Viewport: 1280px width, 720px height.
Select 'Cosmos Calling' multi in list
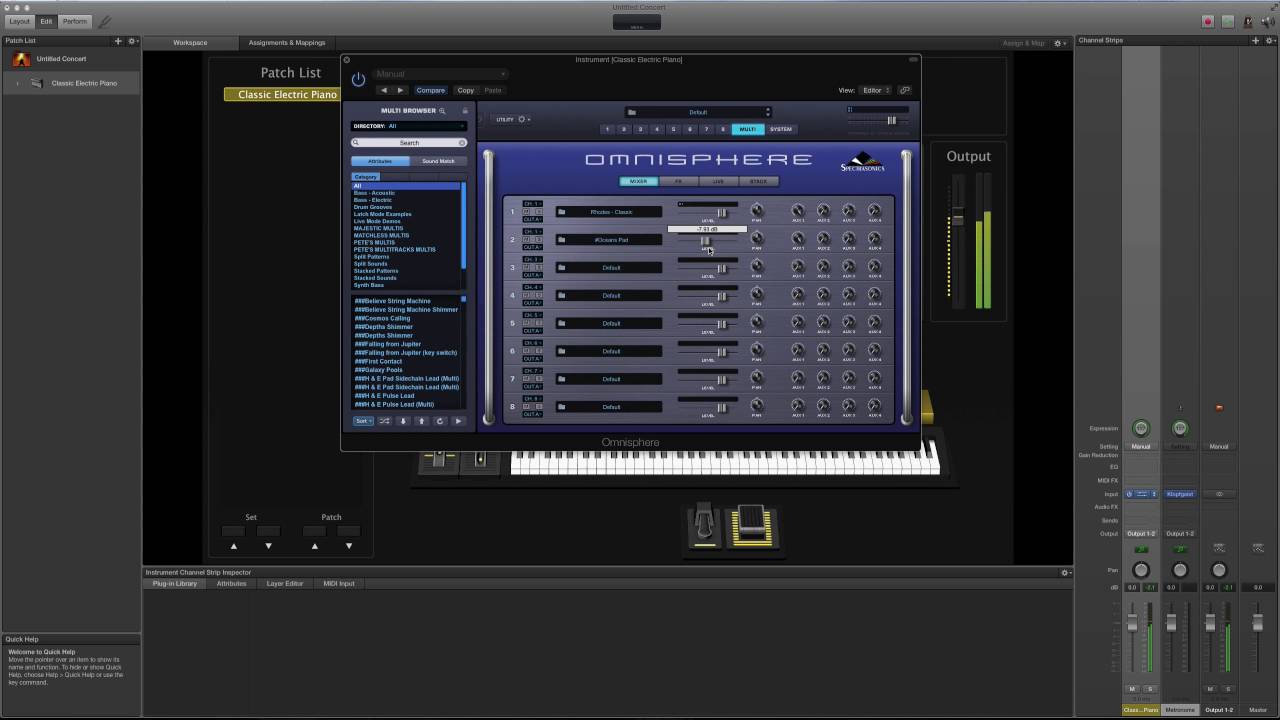[382, 318]
